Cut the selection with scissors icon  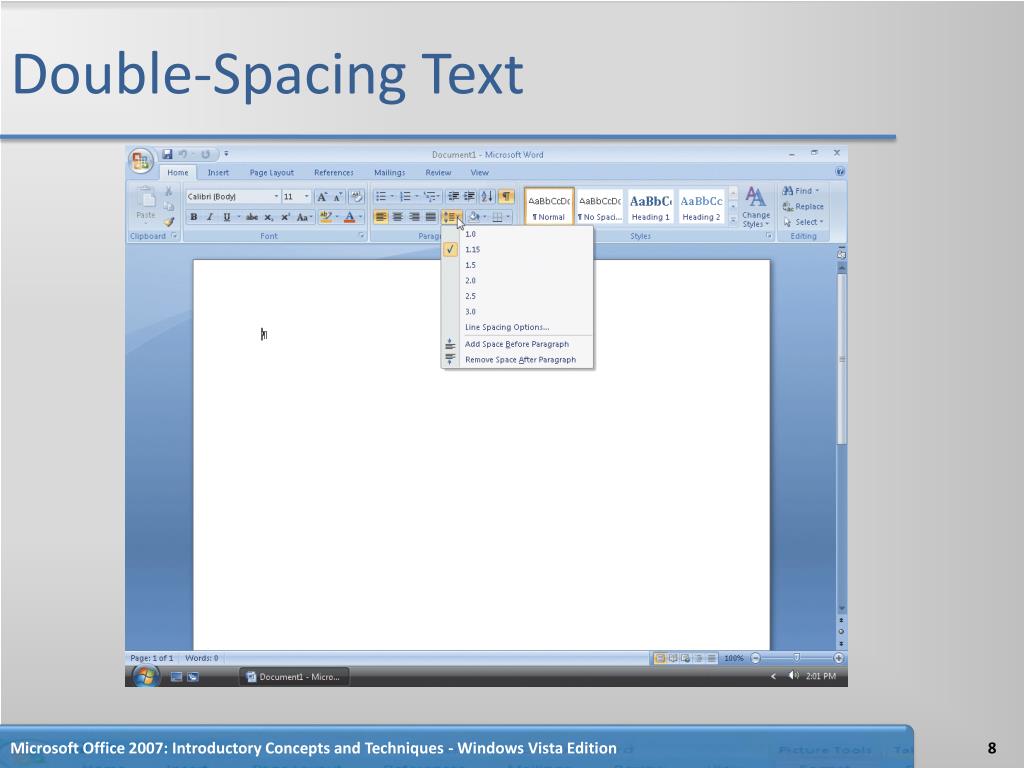(168, 191)
